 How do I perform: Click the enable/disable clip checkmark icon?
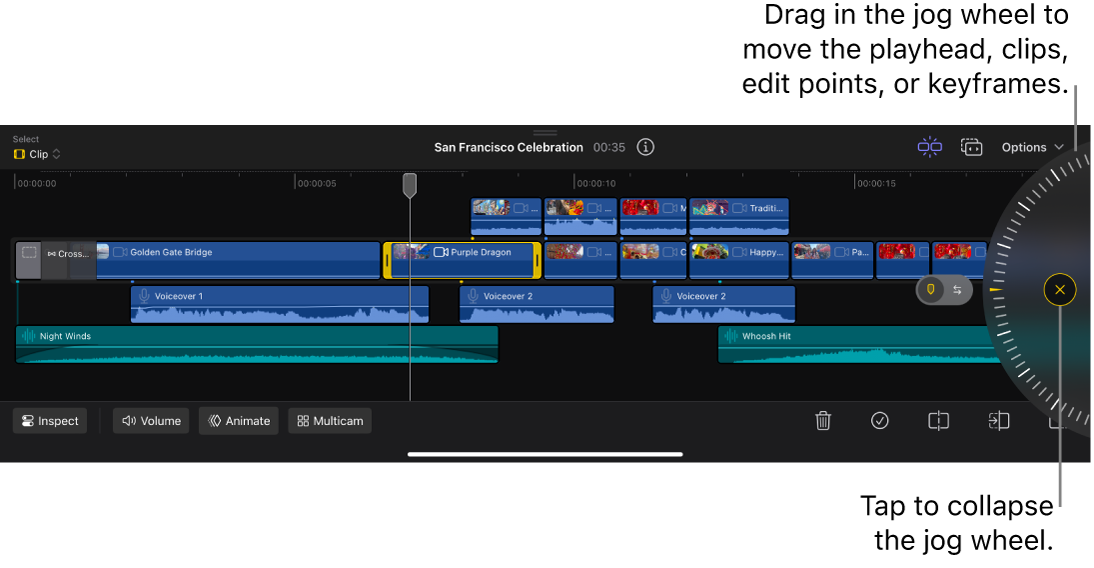880,421
